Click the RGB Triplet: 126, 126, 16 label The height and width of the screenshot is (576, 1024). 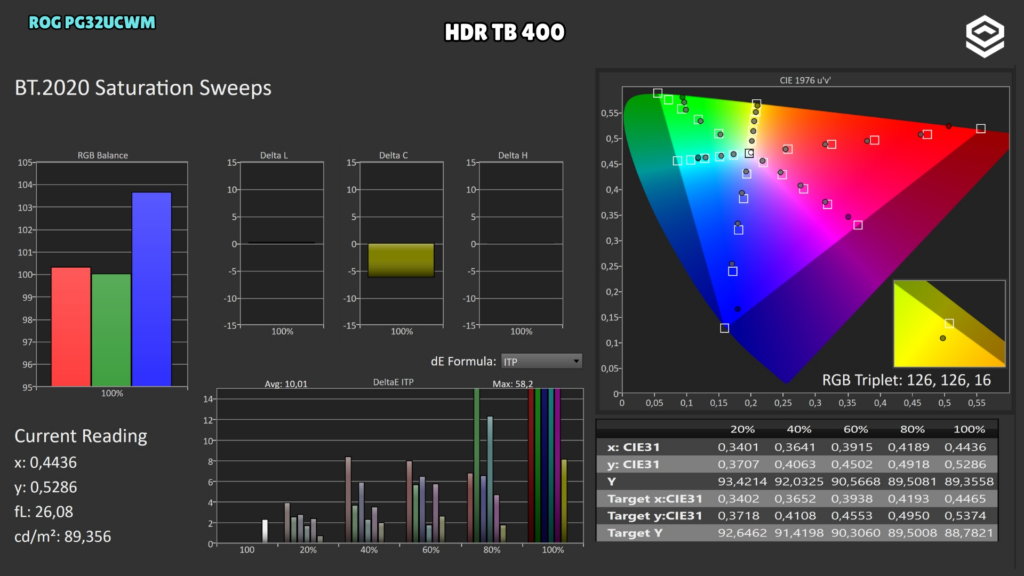coord(906,380)
